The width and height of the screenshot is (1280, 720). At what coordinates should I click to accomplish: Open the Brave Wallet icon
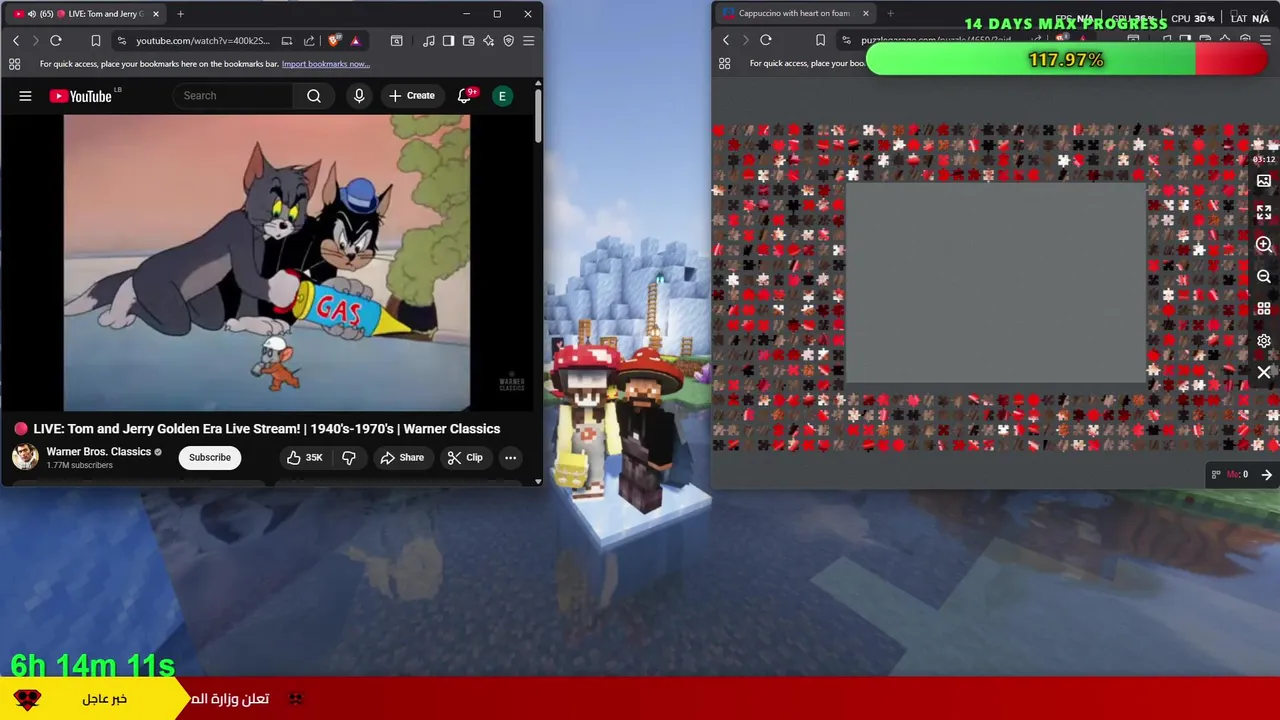468,41
